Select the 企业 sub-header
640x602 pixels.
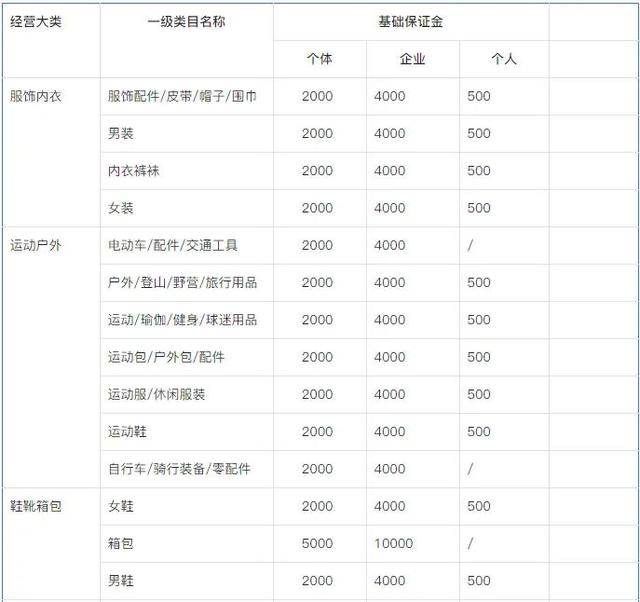pyautogui.click(x=413, y=59)
